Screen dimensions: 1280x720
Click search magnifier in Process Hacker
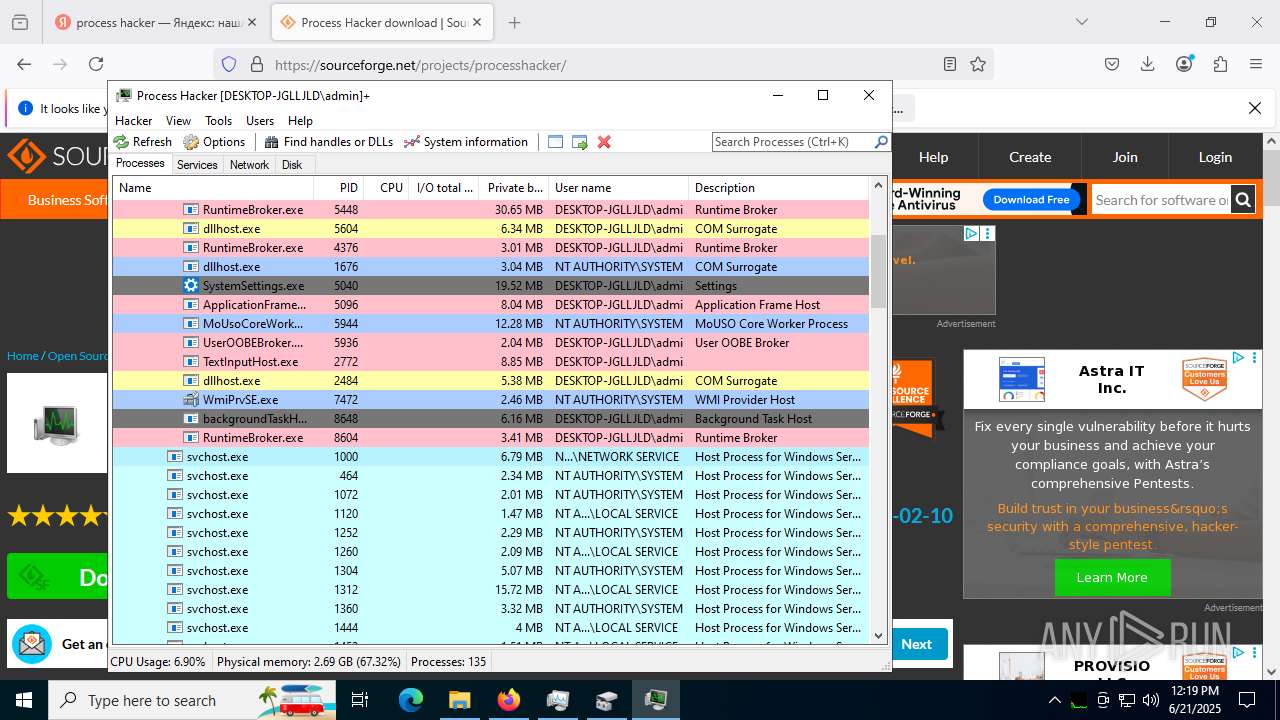881,142
